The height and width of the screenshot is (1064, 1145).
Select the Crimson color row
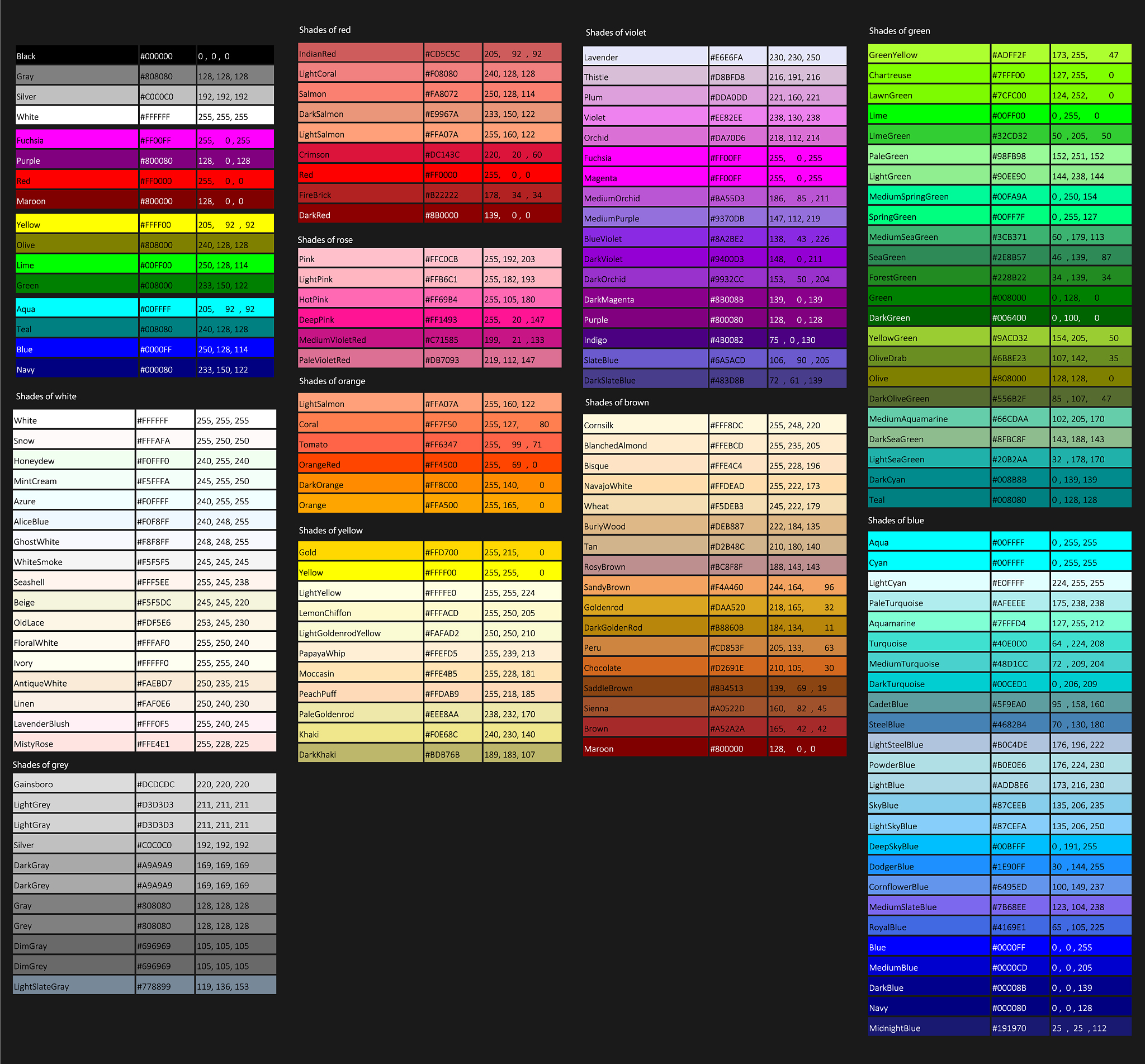click(x=360, y=154)
